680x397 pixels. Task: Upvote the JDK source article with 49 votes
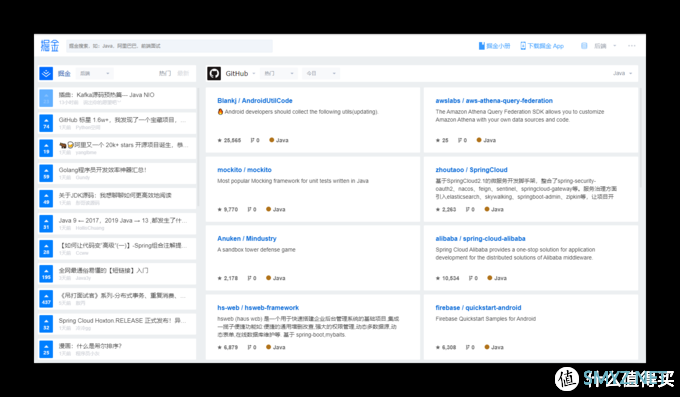[46, 199]
